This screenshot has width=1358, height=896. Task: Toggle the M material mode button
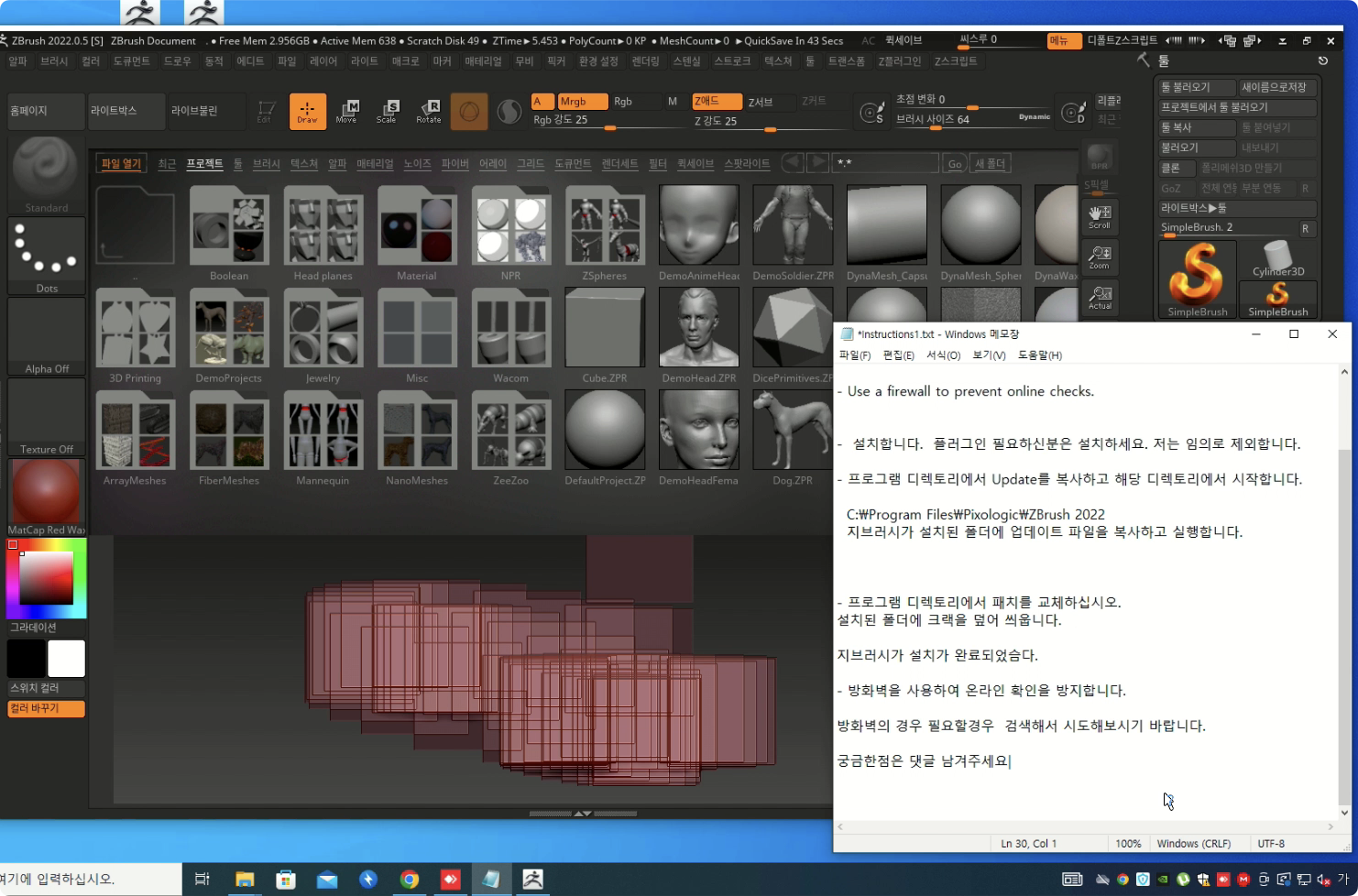point(673,102)
